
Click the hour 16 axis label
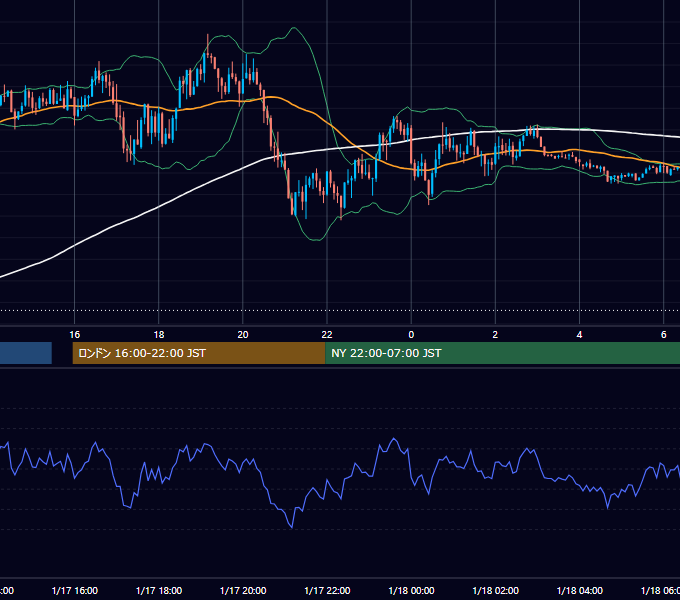pos(75,335)
